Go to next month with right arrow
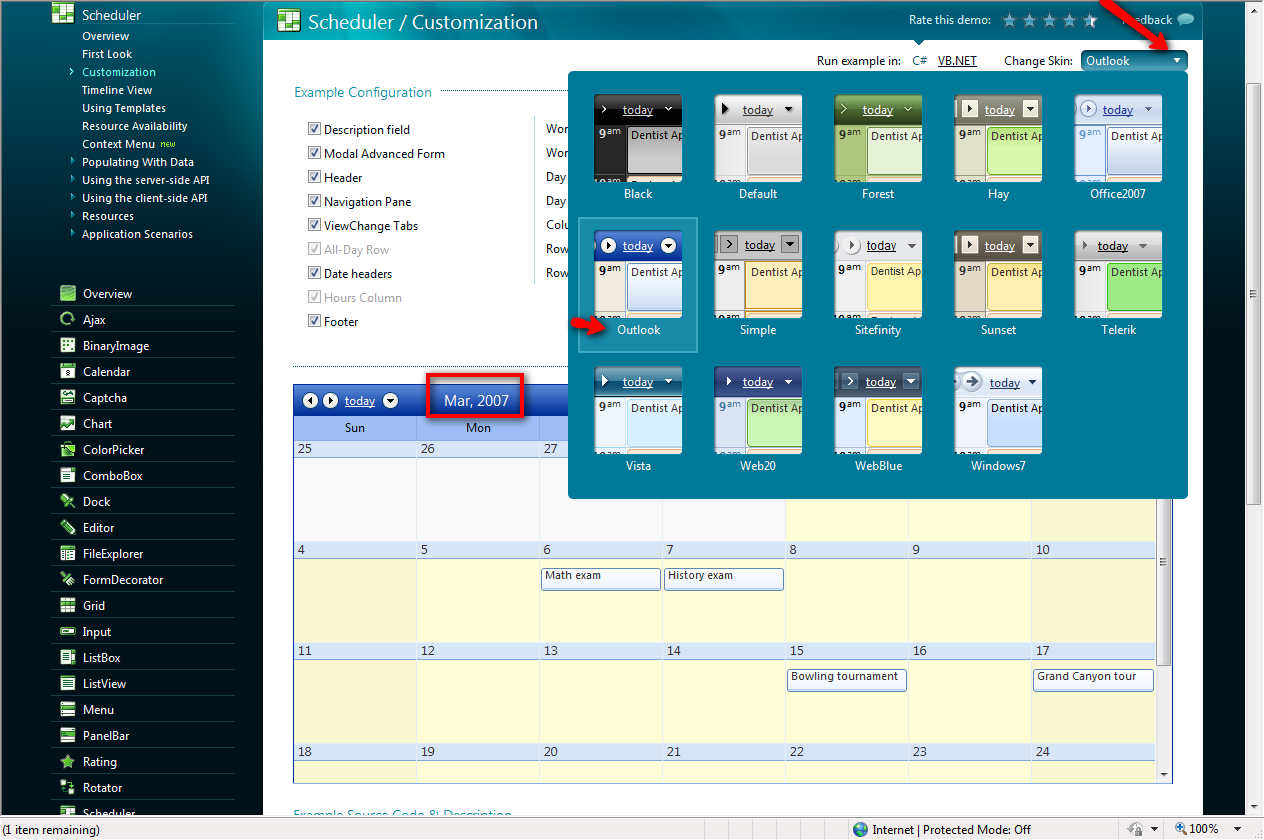This screenshot has width=1264, height=840. (330, 401)
